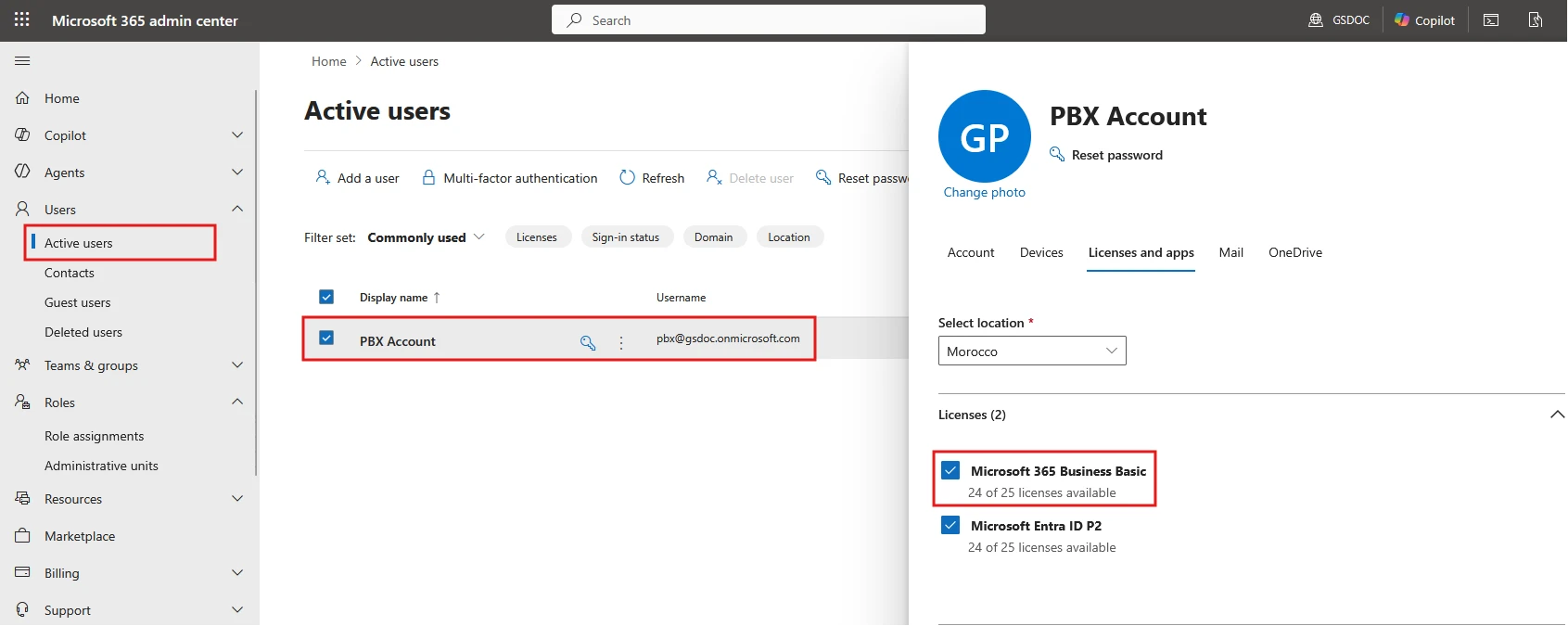Click in the Search input field
Image resolution: width=1568 pixels, height=626 pixels.
(x=769, y=19)
